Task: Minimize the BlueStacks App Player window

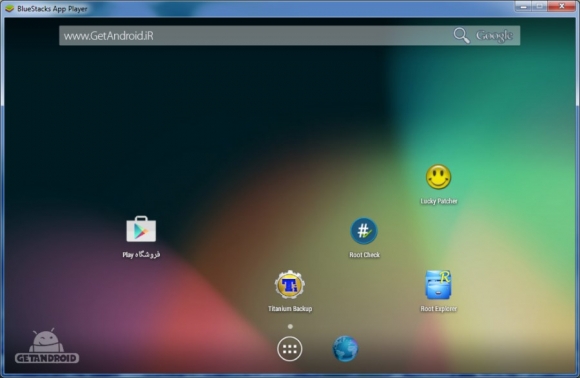Action: point(523,6)
